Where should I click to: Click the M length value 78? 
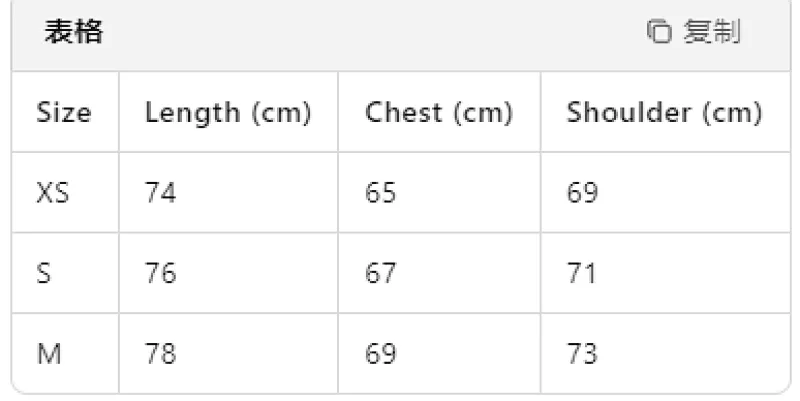coord(161,354)
